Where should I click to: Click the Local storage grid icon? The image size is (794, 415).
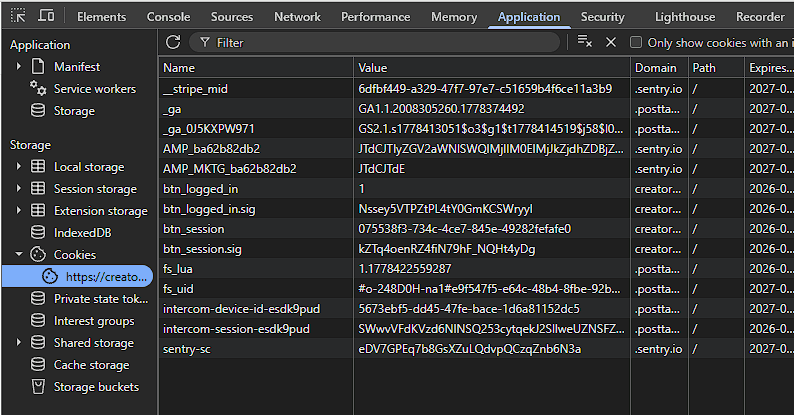pos(38,167)
